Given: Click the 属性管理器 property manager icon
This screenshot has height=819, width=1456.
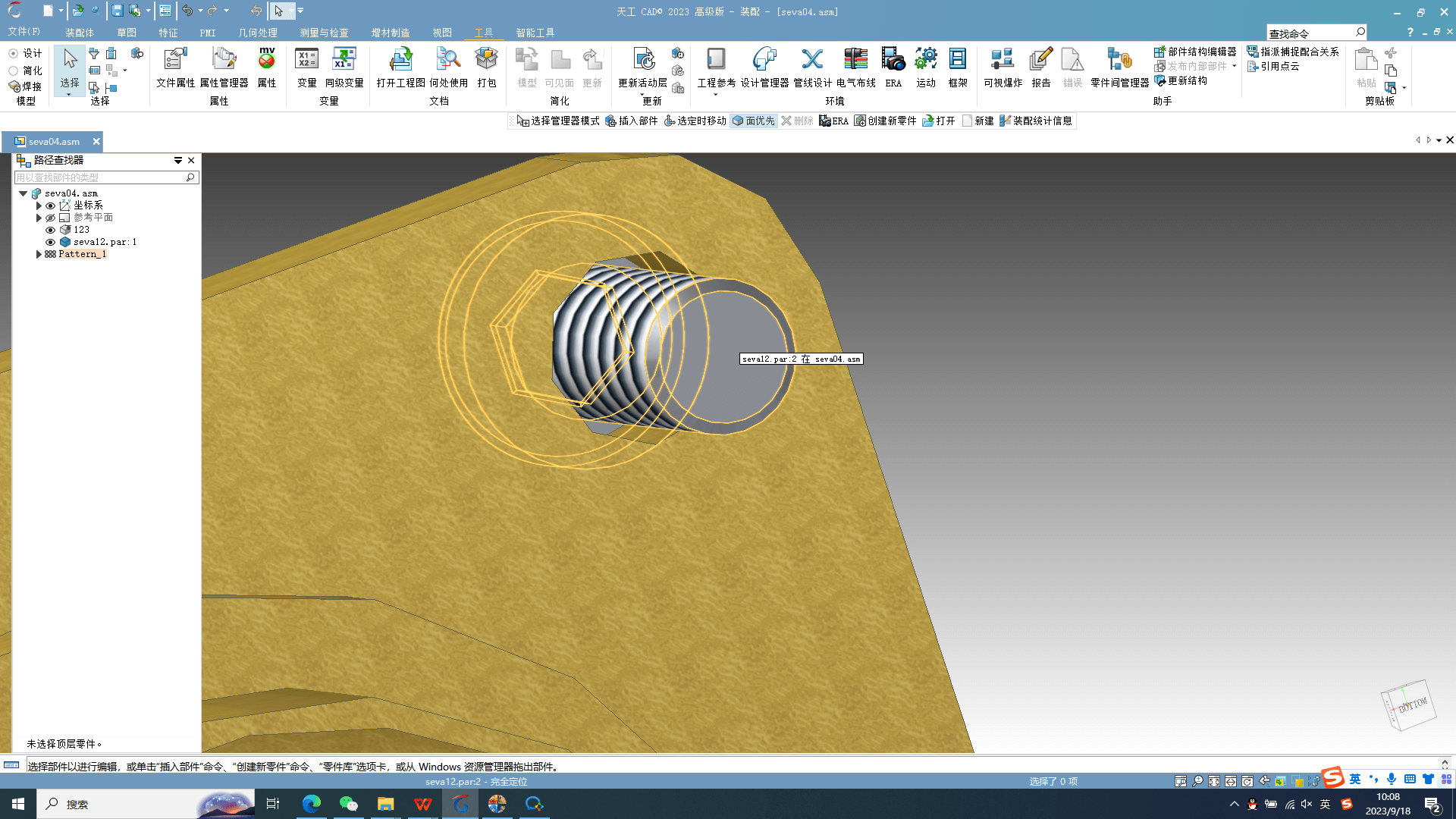Looking at the screenshot, I should click(224, 67).
